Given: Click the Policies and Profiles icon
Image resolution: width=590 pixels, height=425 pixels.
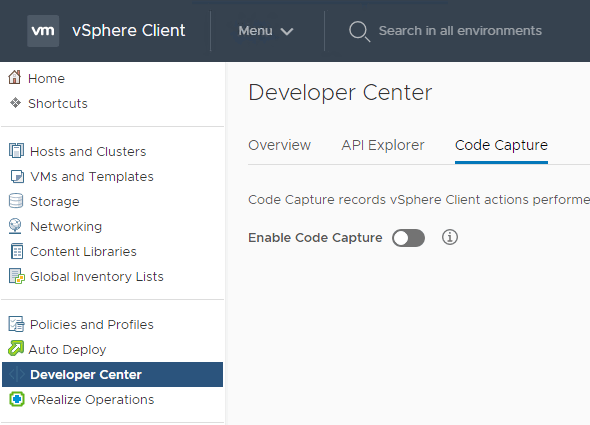Looking at the screenshot, I should pyautogui.click(x=16, y=324).
